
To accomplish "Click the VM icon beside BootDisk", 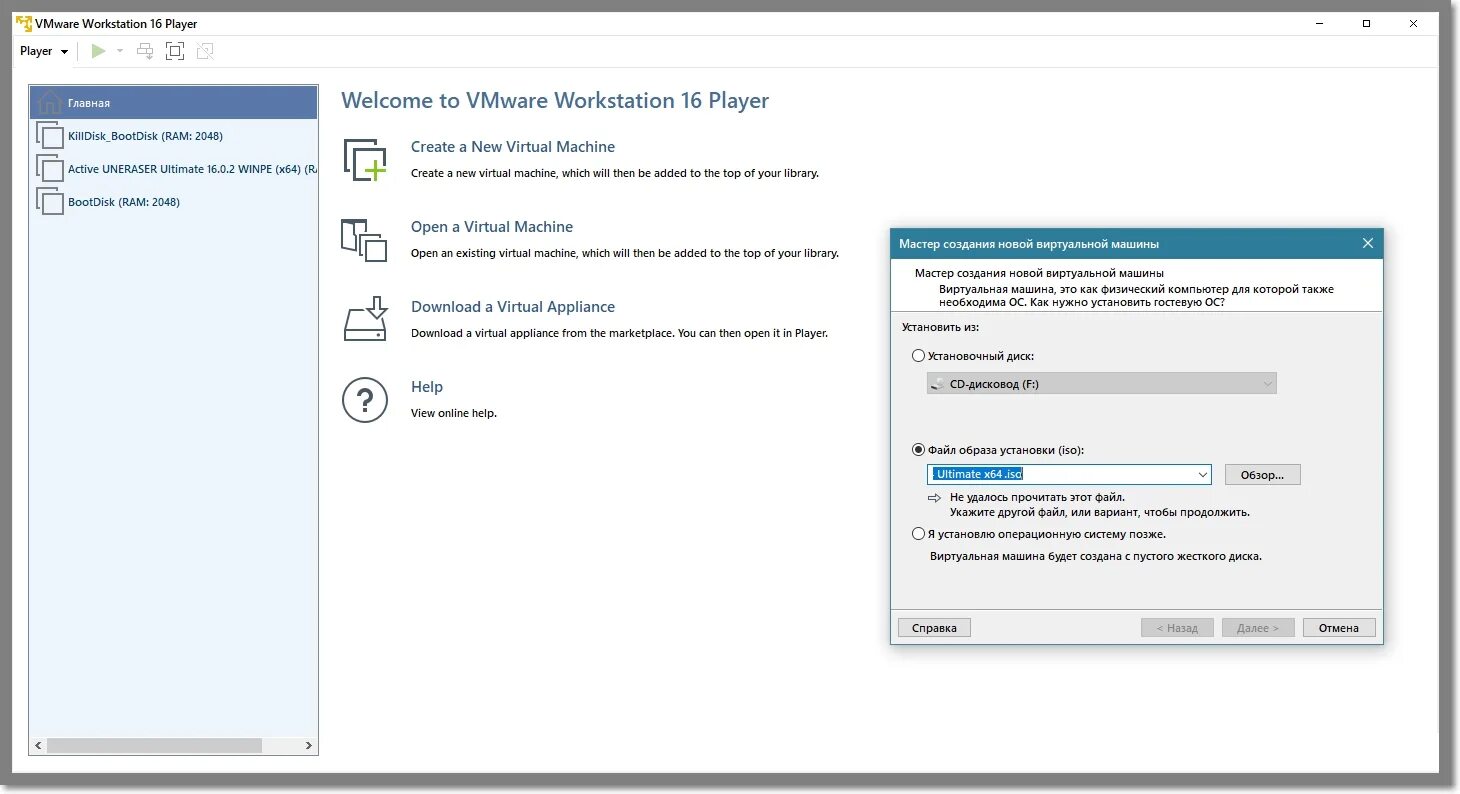I will [x=49, y=202].
